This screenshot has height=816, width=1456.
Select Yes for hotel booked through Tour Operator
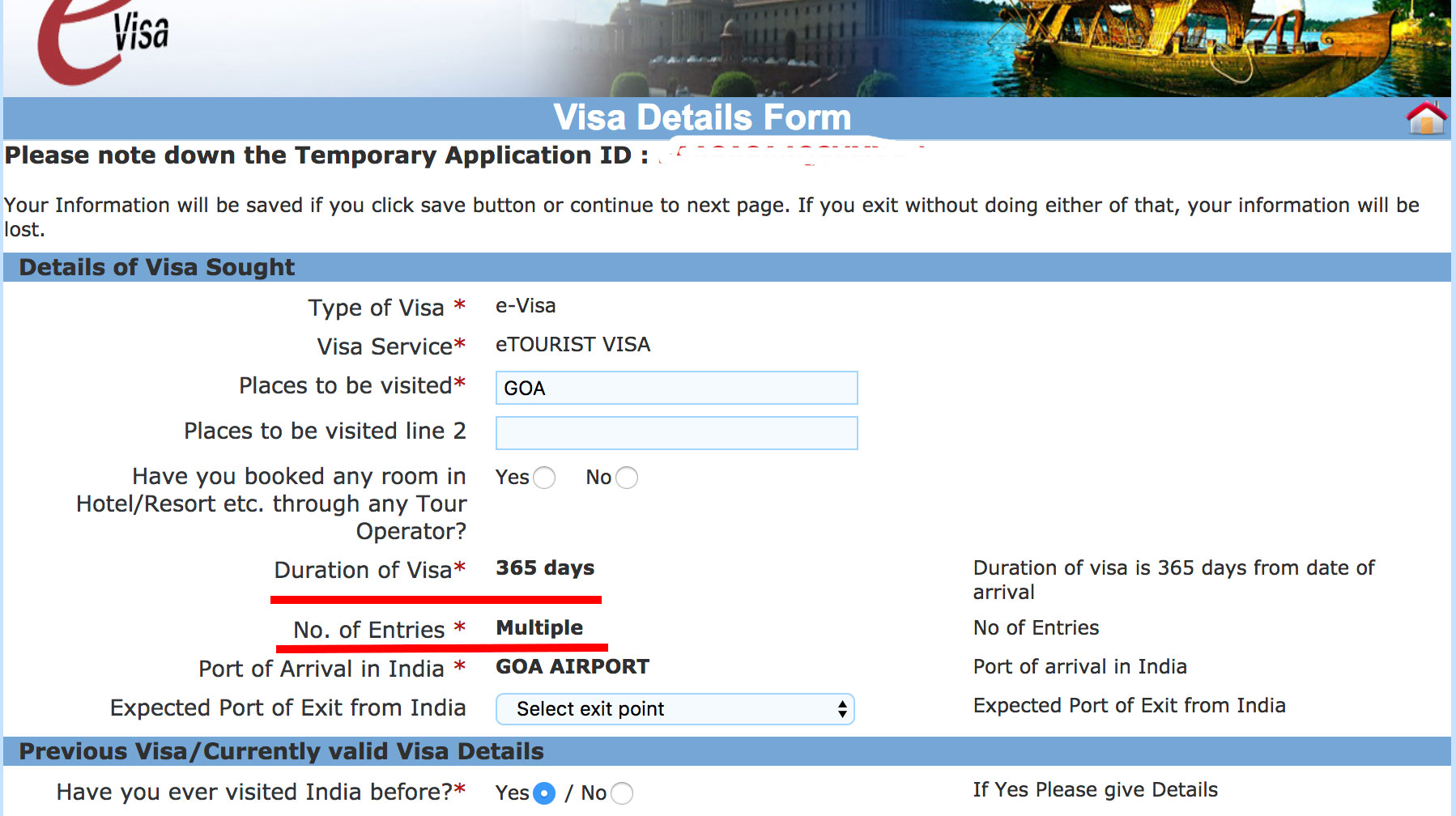click(544, 478)
